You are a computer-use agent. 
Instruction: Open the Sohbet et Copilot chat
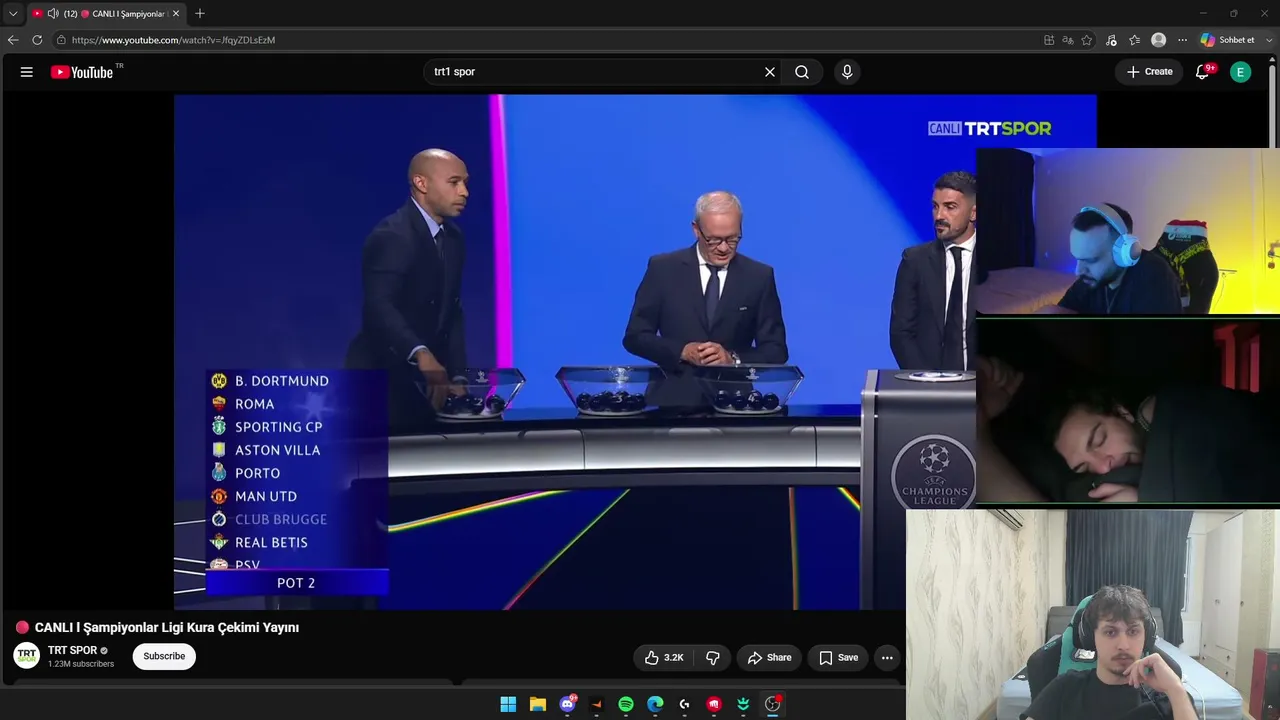1228,40
